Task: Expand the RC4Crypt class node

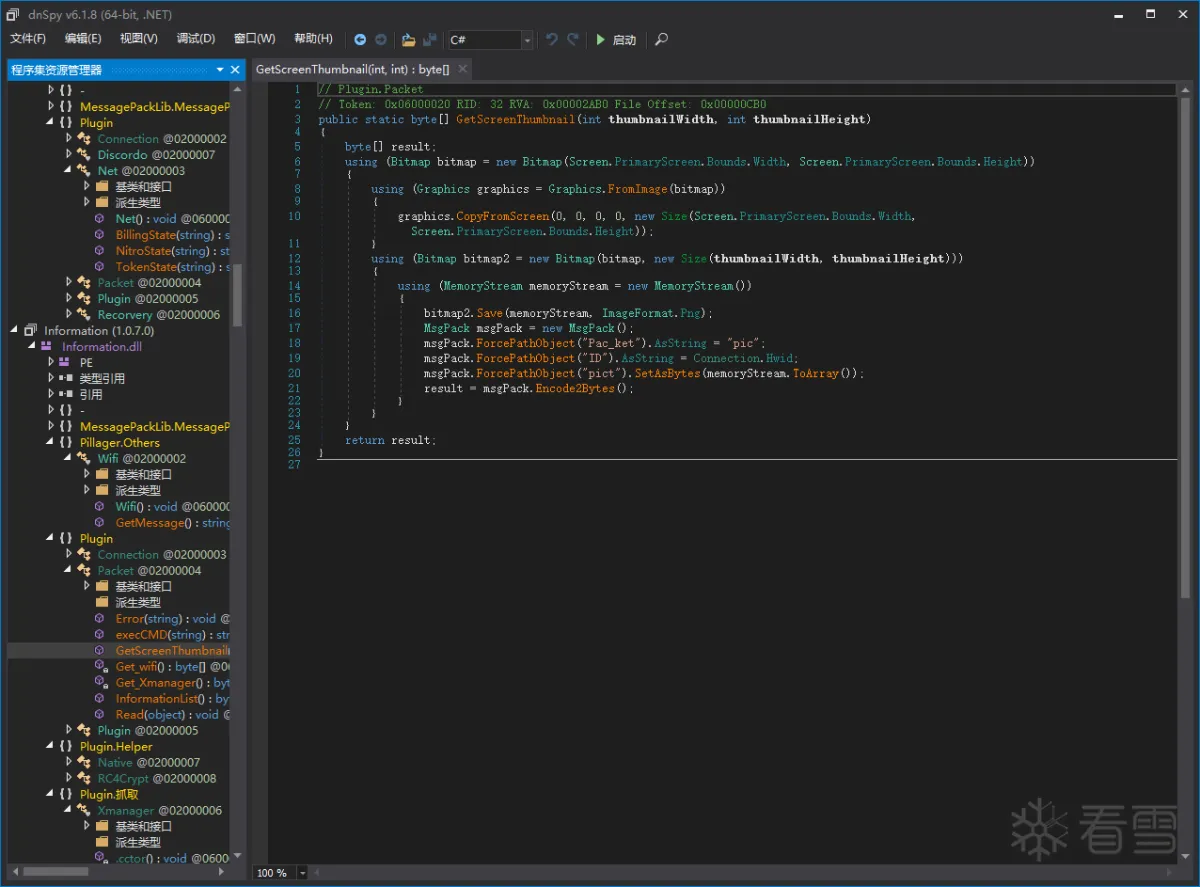Action: (69, 778)
